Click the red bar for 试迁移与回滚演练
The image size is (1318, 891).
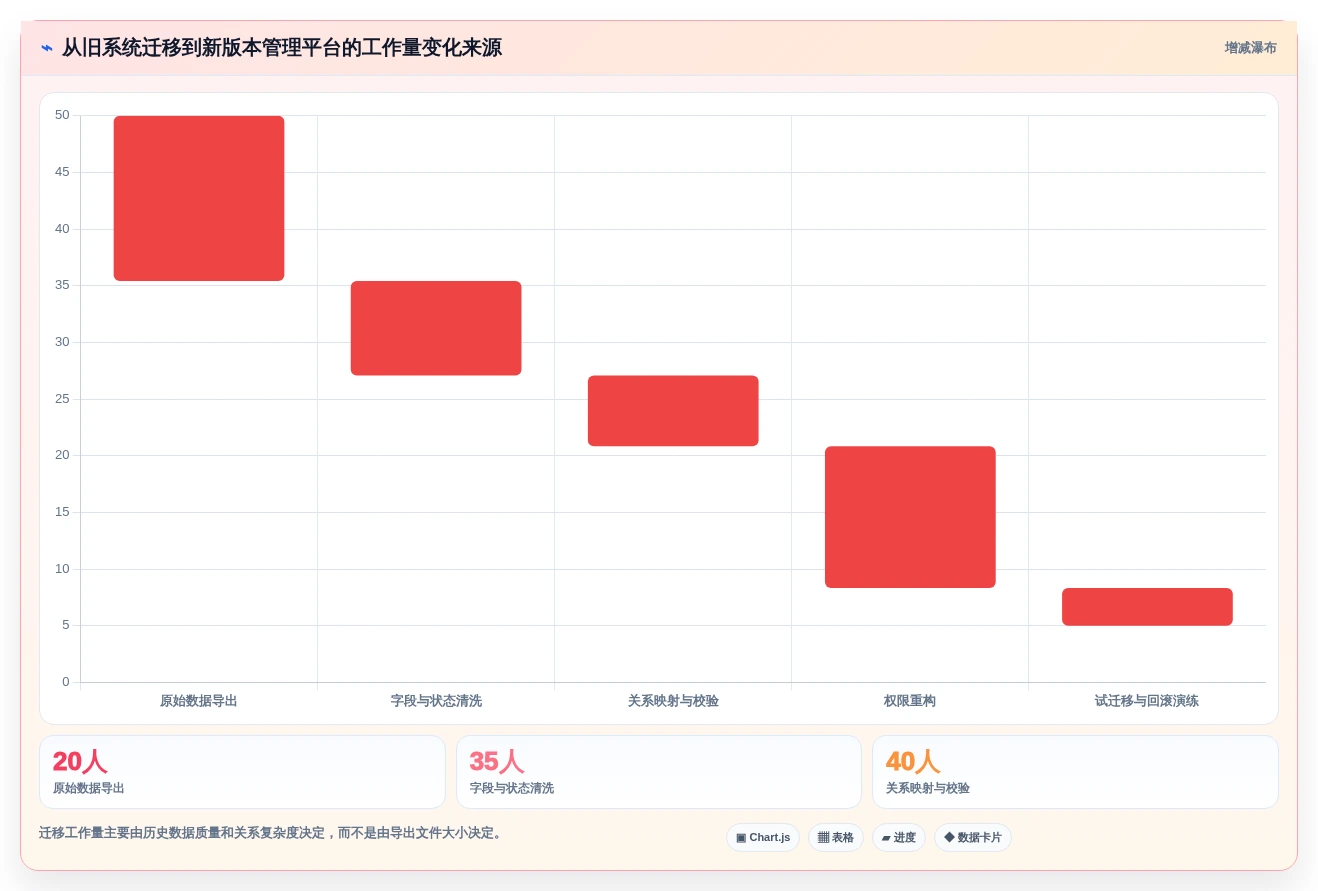click(1147, 607)
